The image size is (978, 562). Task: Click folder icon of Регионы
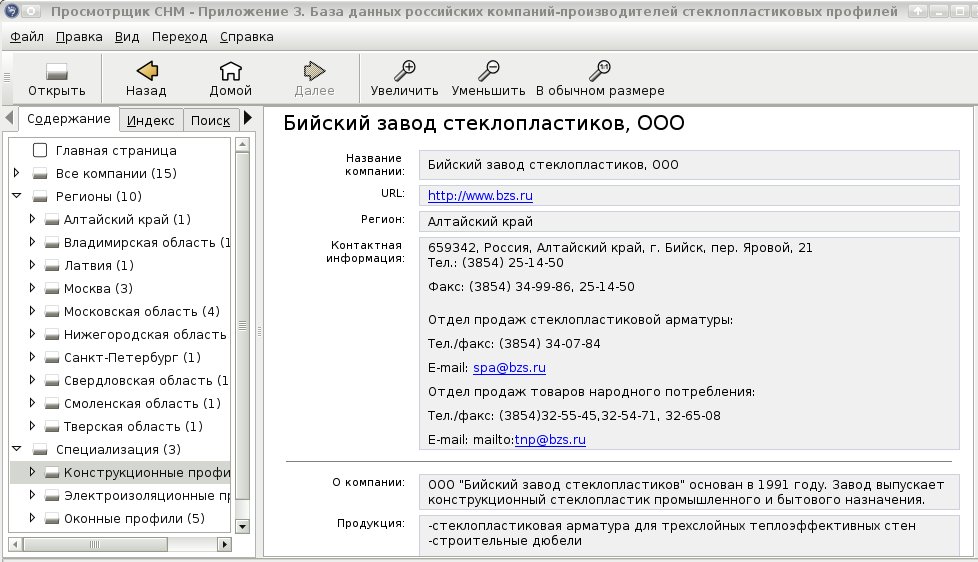tap(40, 197)
